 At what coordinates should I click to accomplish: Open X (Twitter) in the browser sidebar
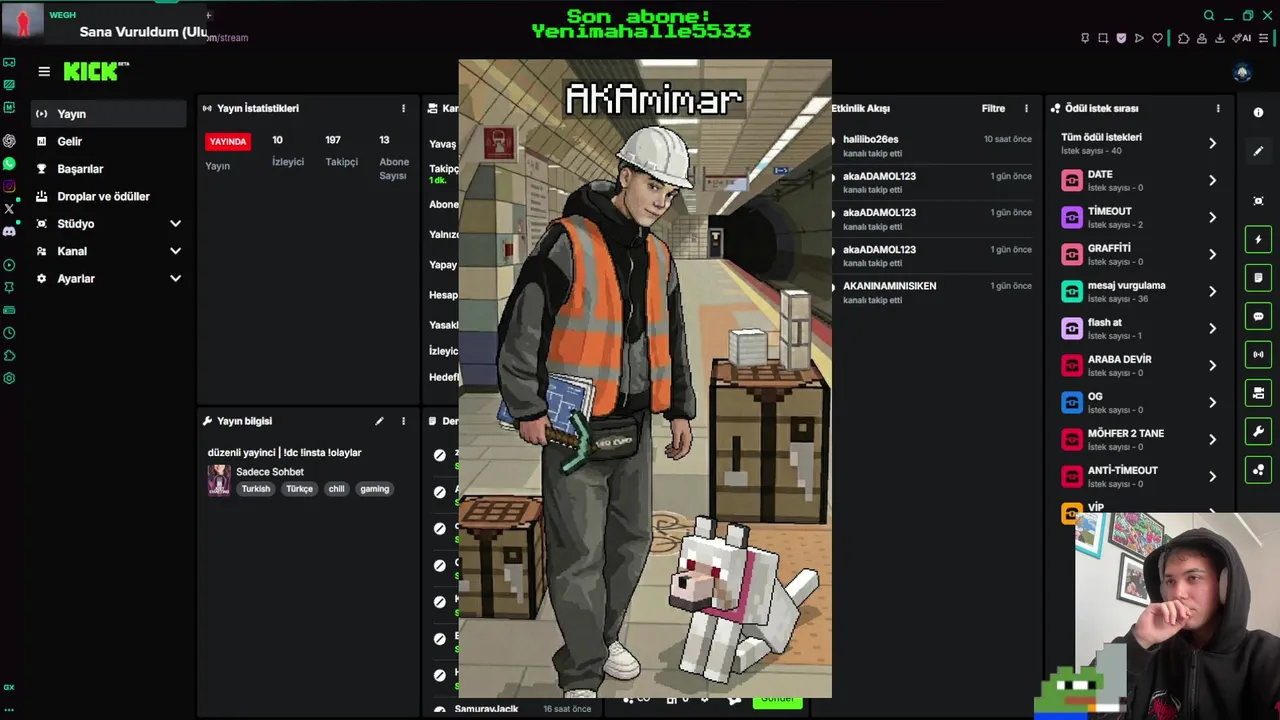point(9,209)
